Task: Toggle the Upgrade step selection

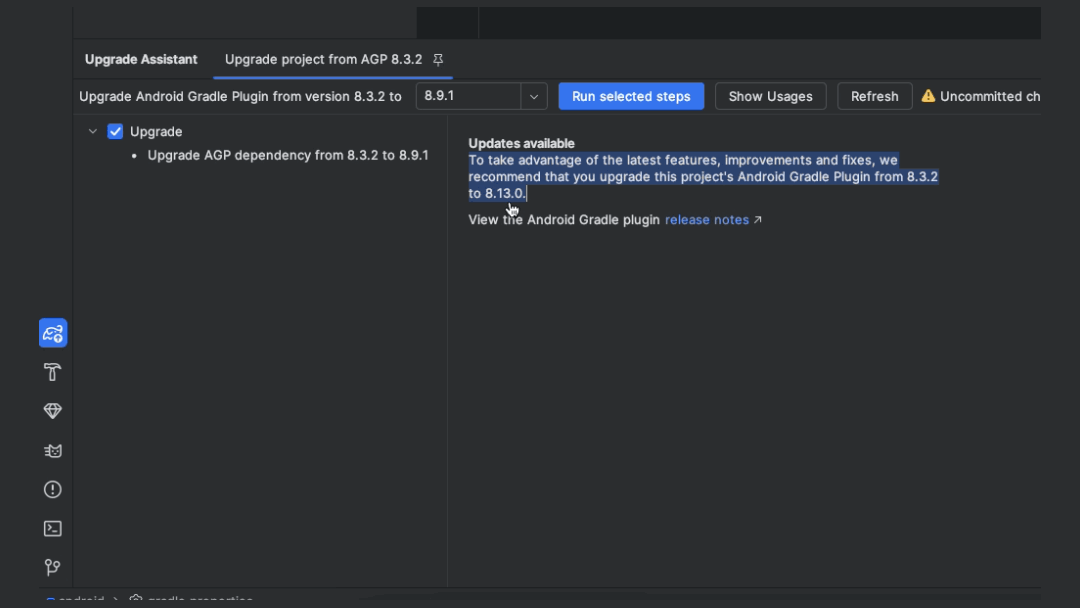Action: tap(115, 131)
